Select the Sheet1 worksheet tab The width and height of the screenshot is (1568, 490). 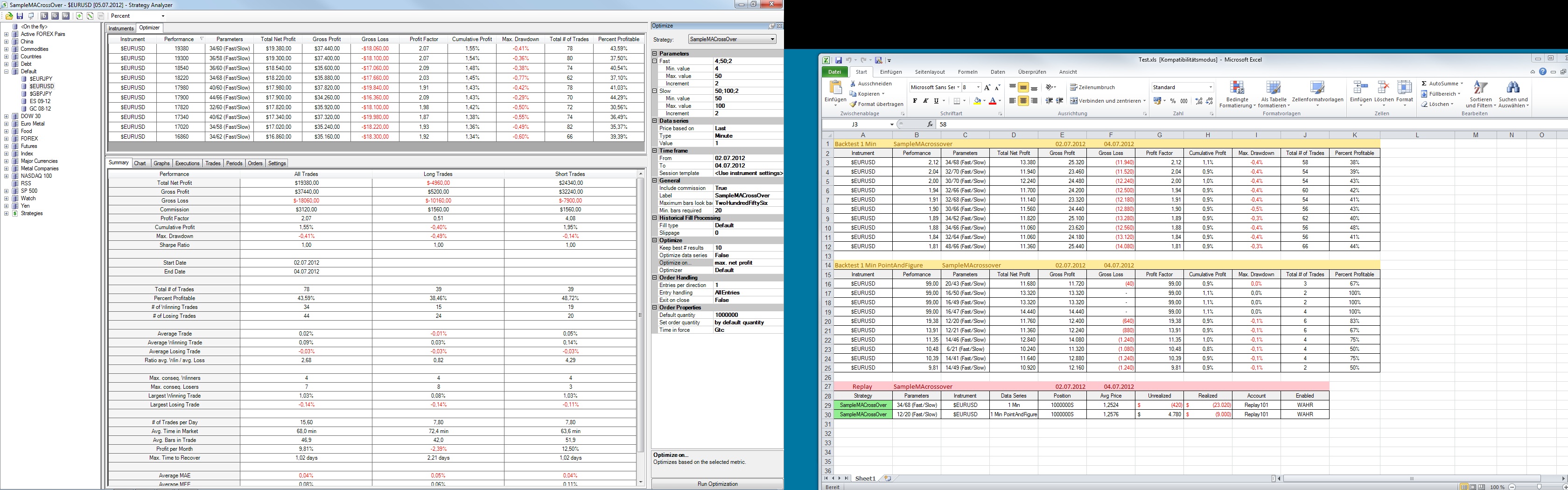coord(865,478)
